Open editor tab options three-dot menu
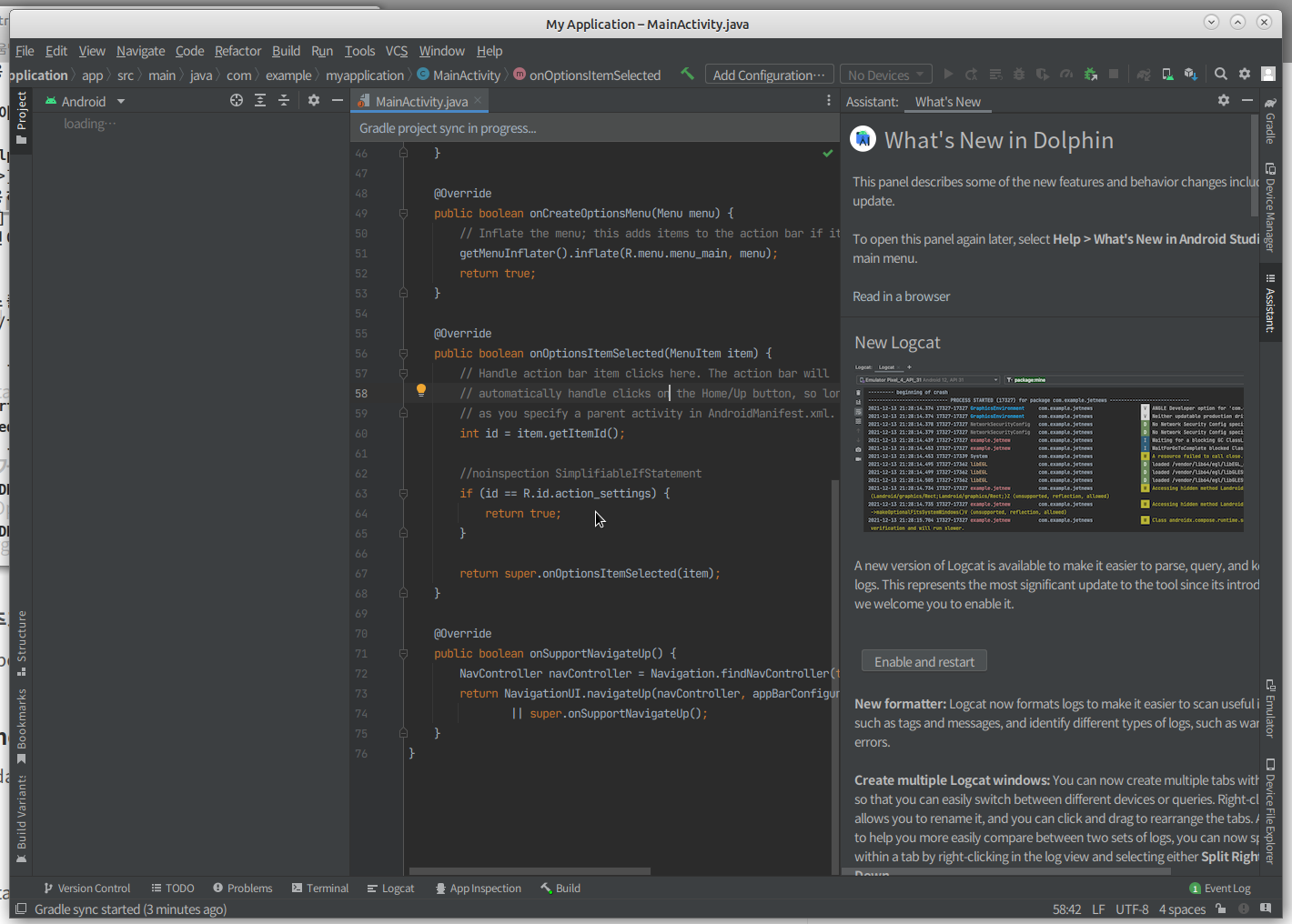This screenshot has height=924, width=1292. [x=828, y=101]
